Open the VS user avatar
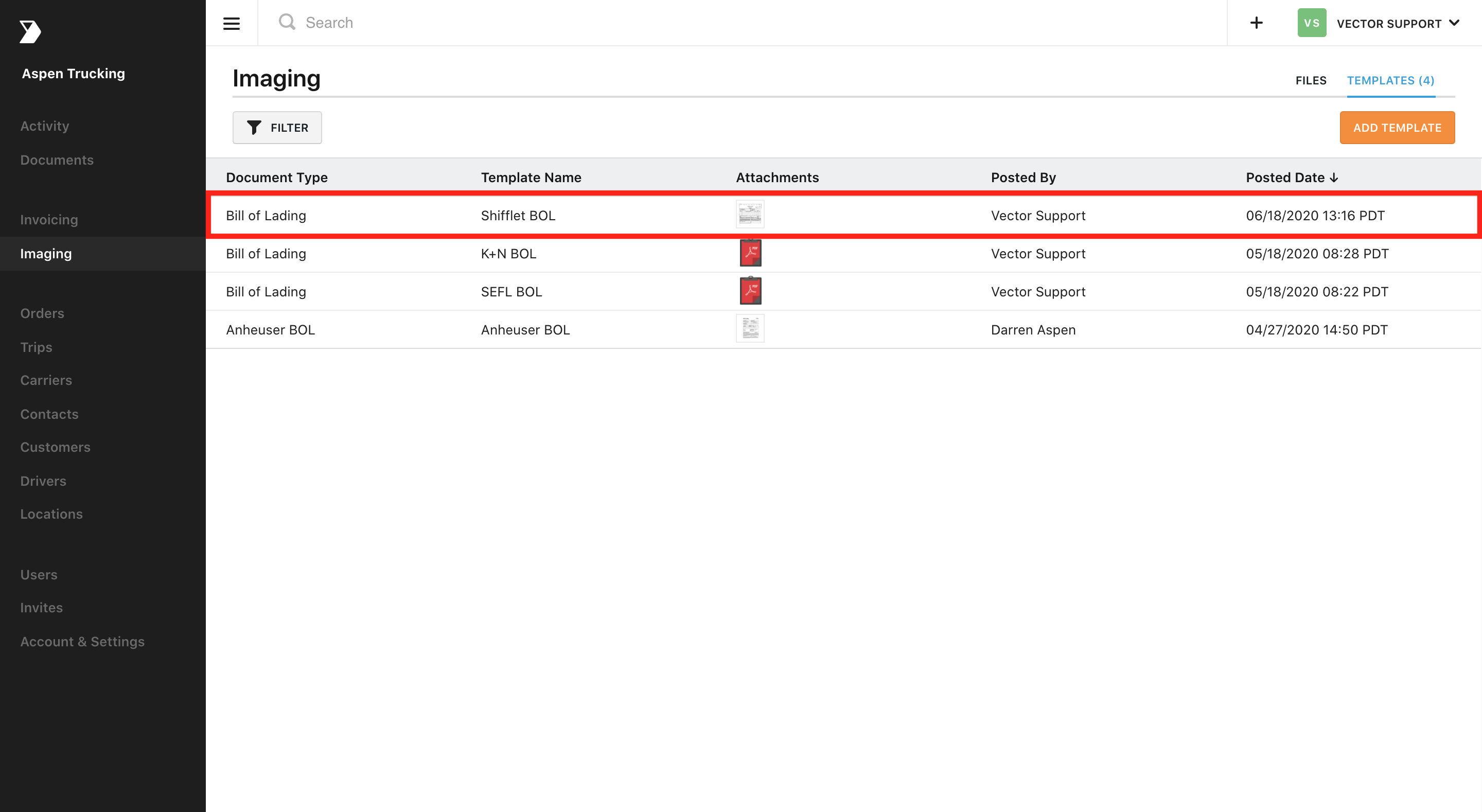The width and height of the screenshot is (1482, 812). click(1312, 23)
